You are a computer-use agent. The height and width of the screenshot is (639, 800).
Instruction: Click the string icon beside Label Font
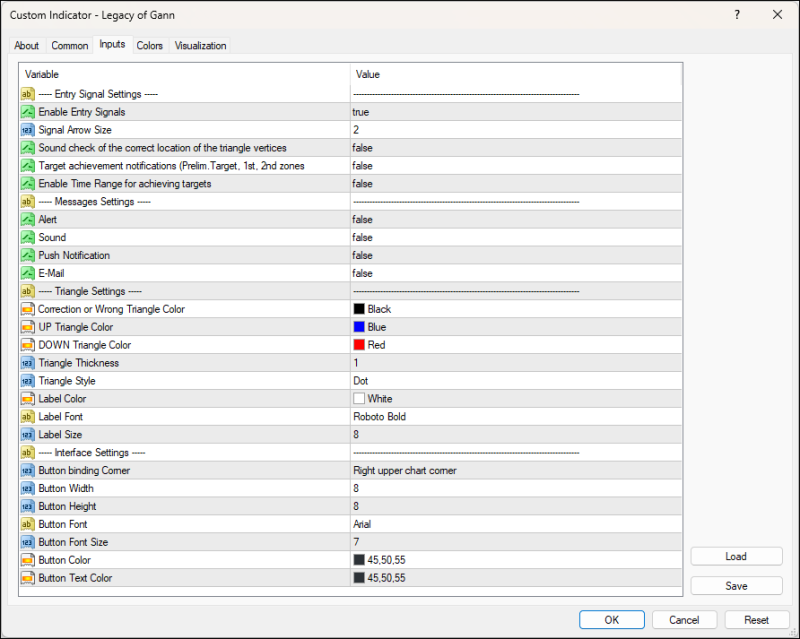point(28,417)
